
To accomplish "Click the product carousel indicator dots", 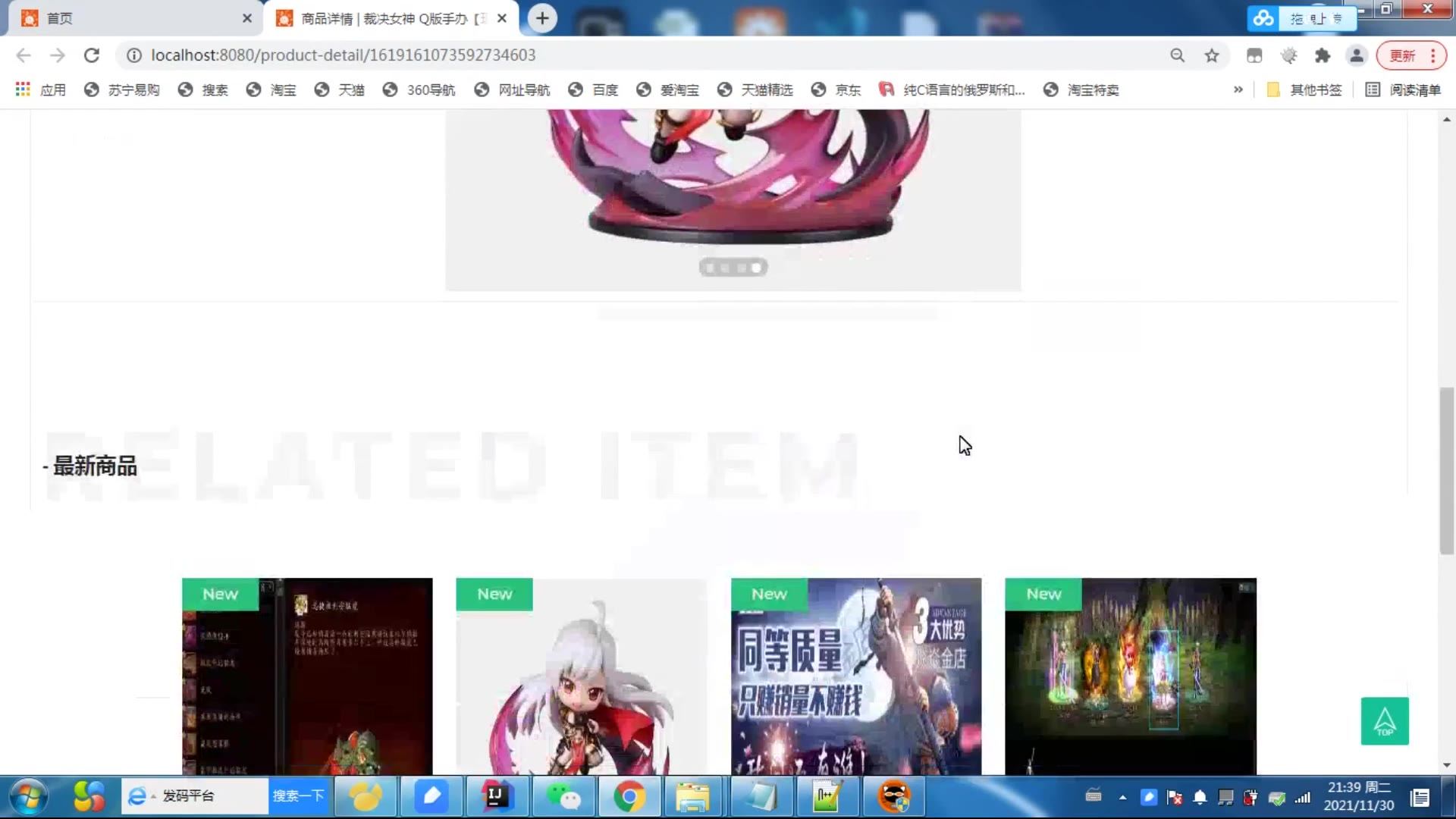I will tap(733, 268).
